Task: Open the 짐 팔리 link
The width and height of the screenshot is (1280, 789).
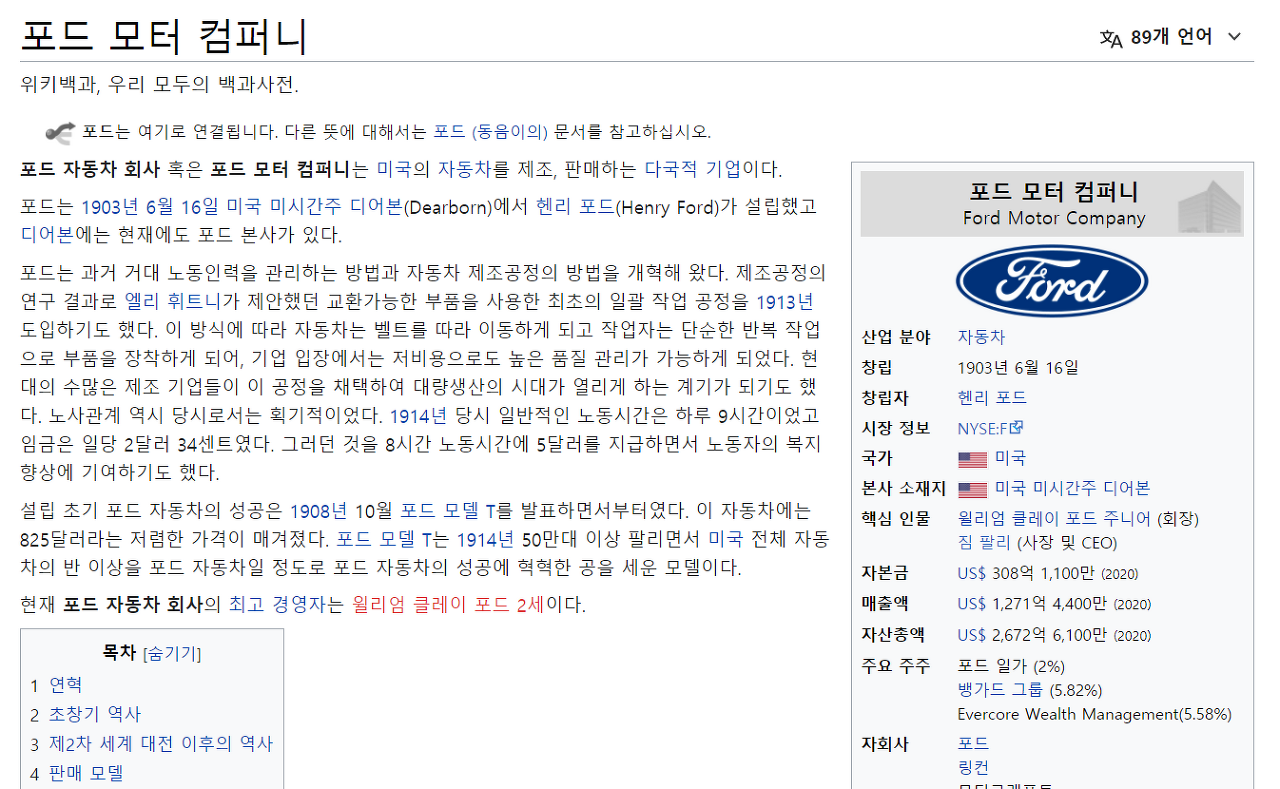Action: [985, 543]
